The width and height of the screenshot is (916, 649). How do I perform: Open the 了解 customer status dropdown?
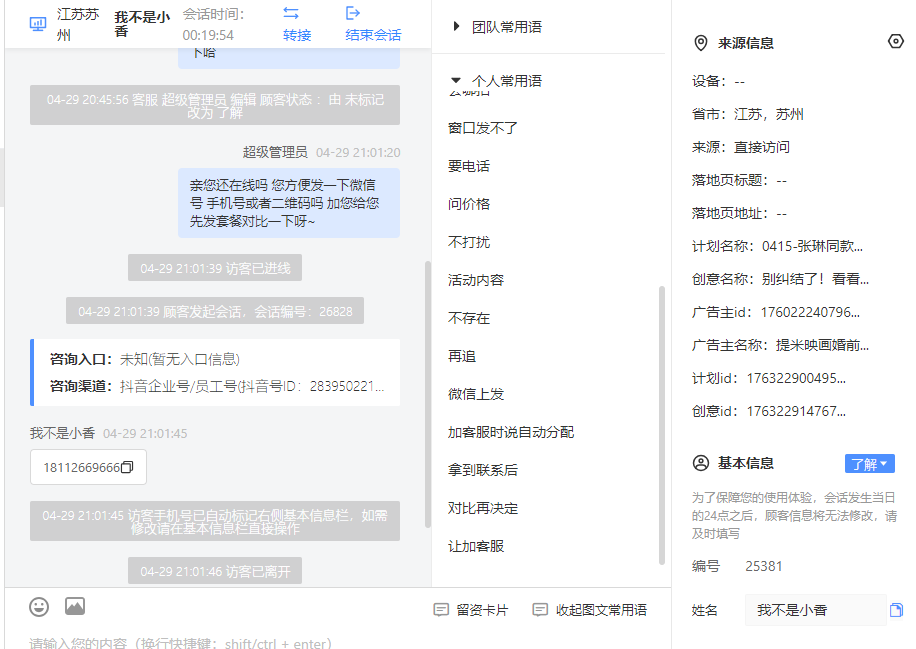coord(869,464)
